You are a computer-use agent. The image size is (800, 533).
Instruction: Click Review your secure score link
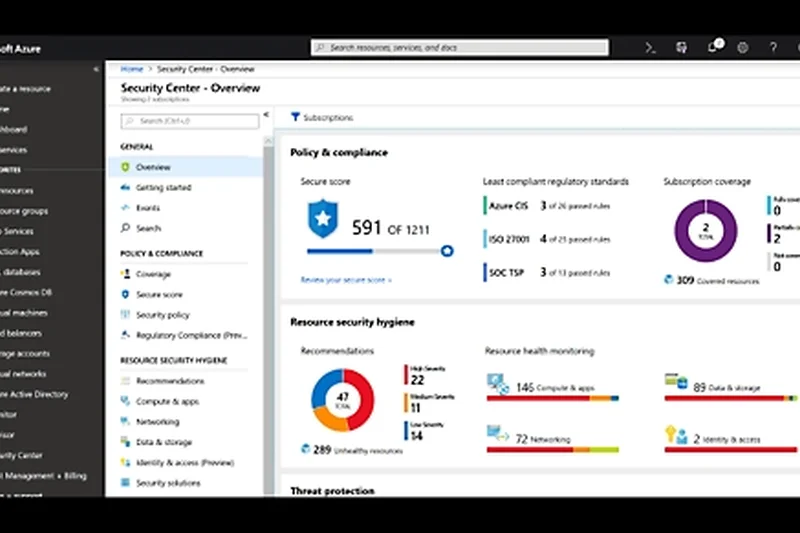[x=346, y=280]
